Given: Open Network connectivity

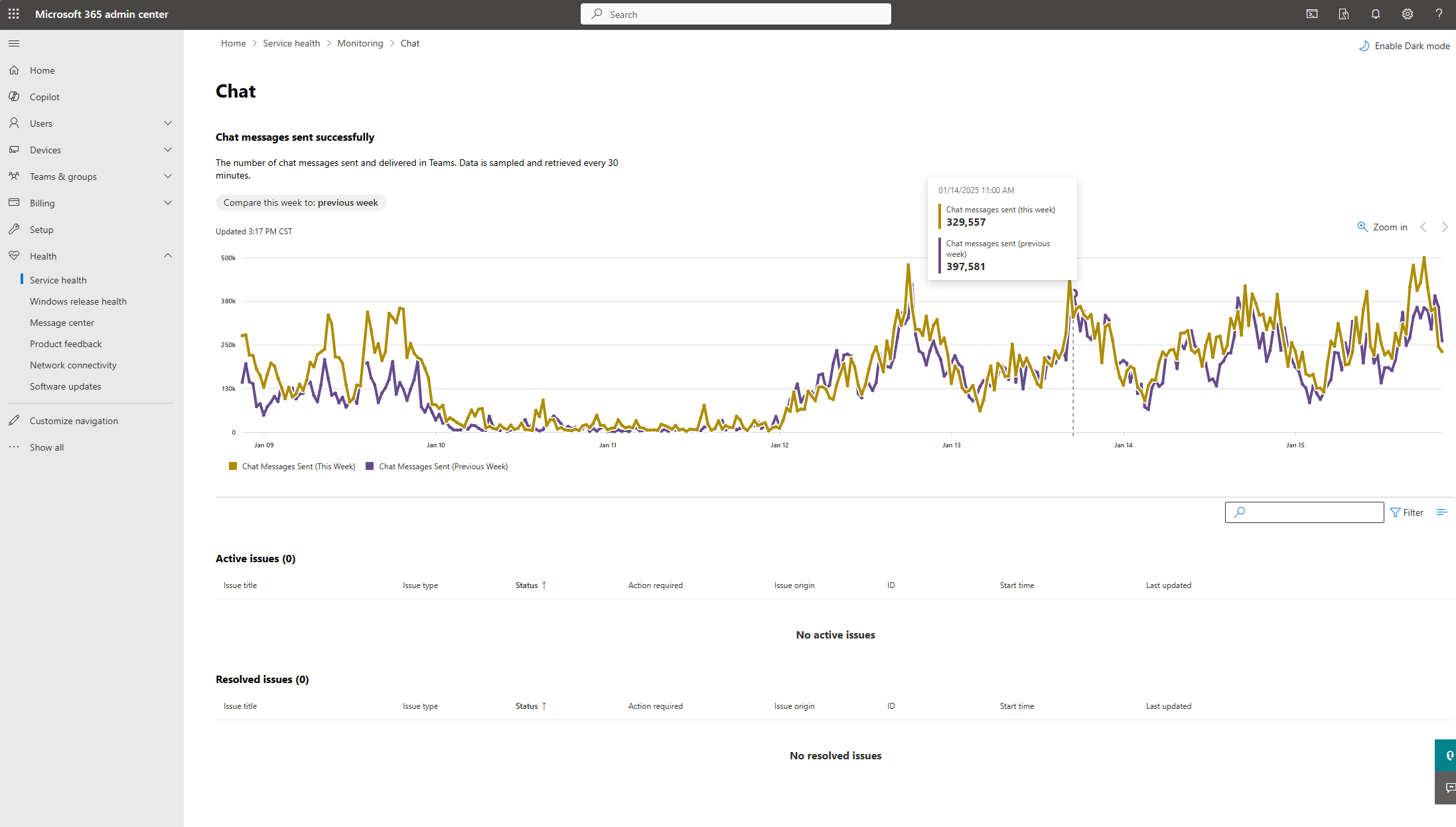Looking at the screenshot, I should coord(73,365).
